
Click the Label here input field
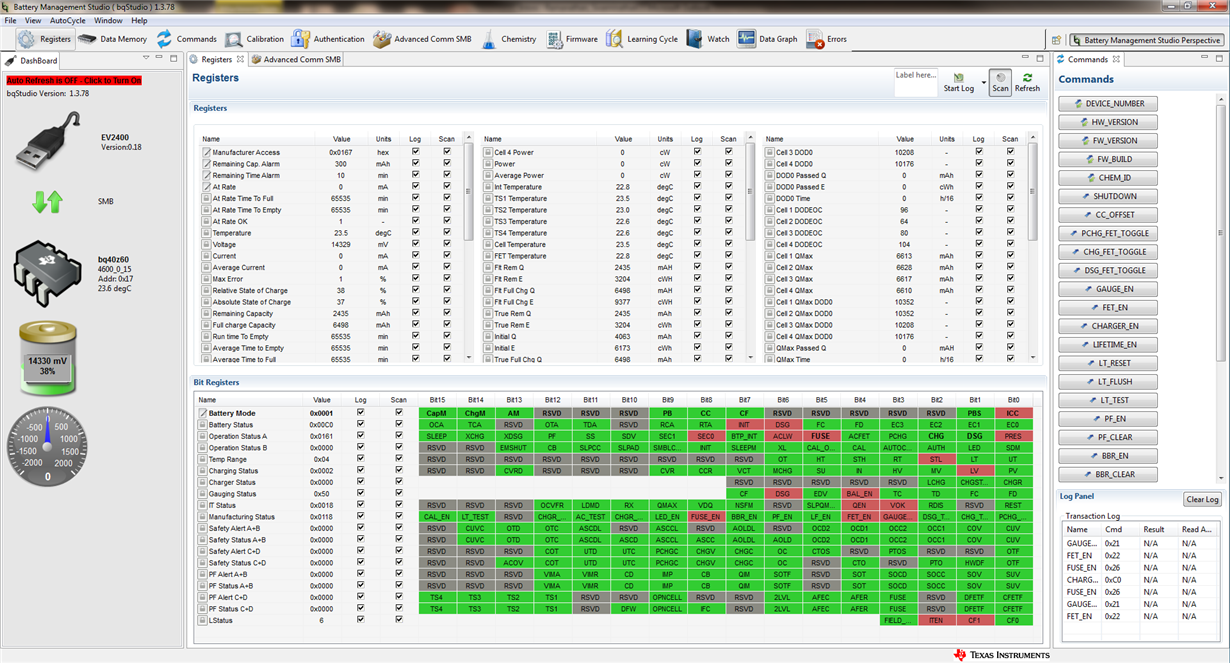(x=916, y=82)
